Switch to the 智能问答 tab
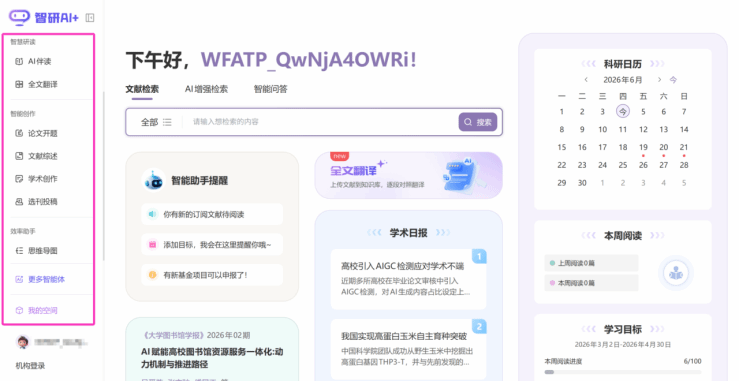The width and height of the screenshot is (740, 381). 270,89
